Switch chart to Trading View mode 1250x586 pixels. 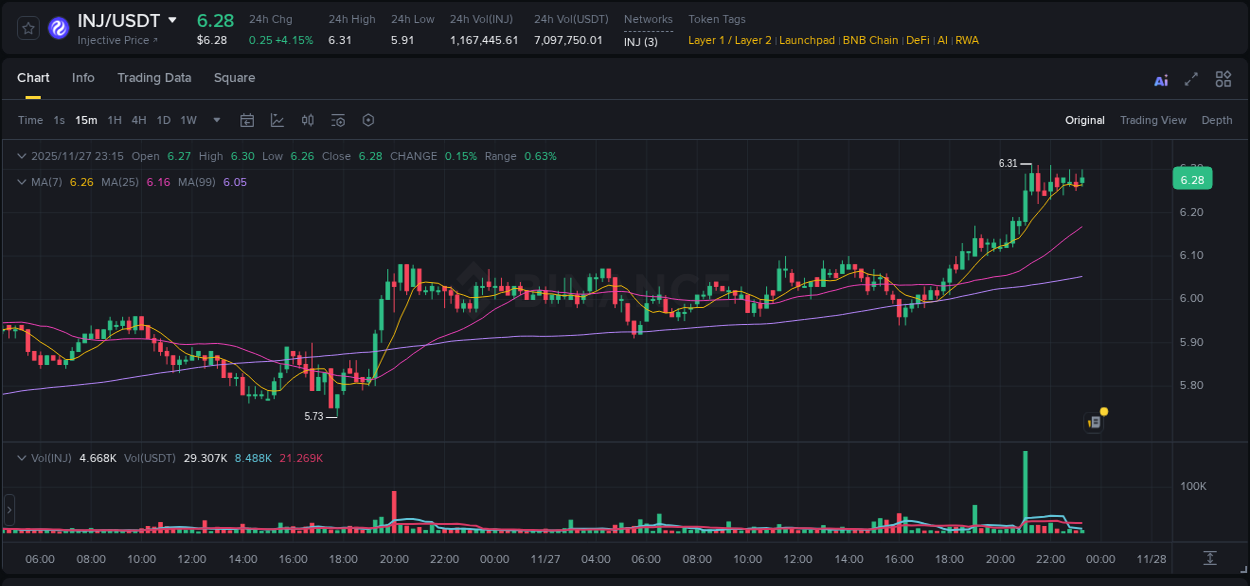(1153, 120)
